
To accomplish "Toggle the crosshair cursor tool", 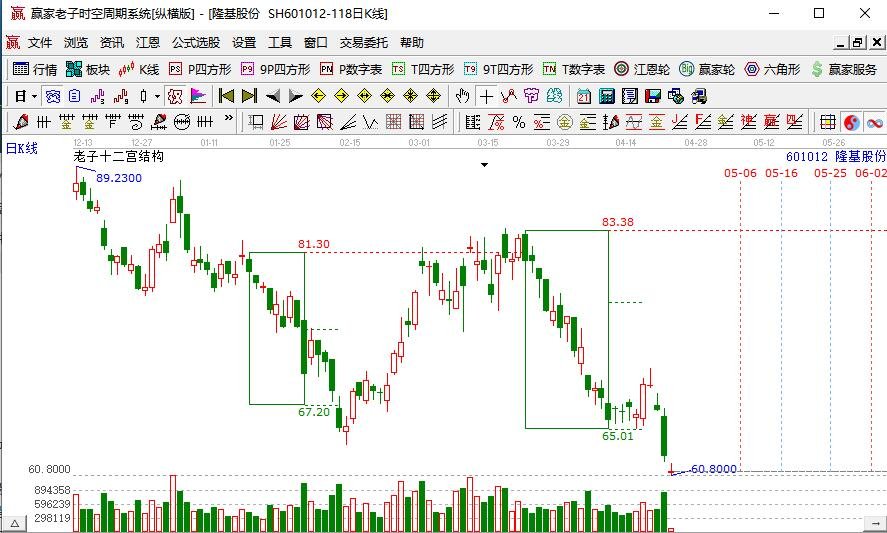I will point(486,96).
